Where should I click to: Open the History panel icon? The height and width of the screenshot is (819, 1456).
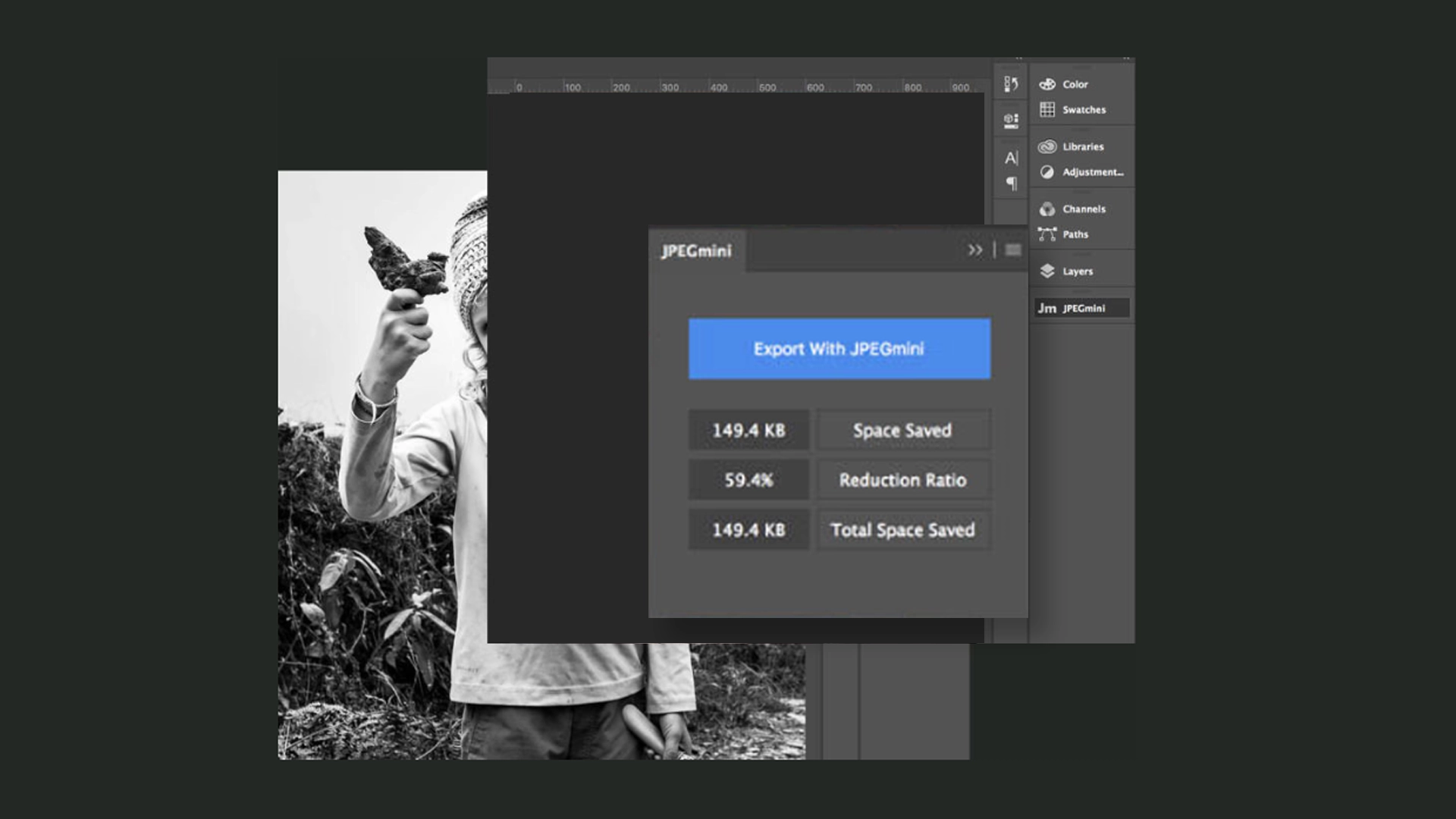1011,84
